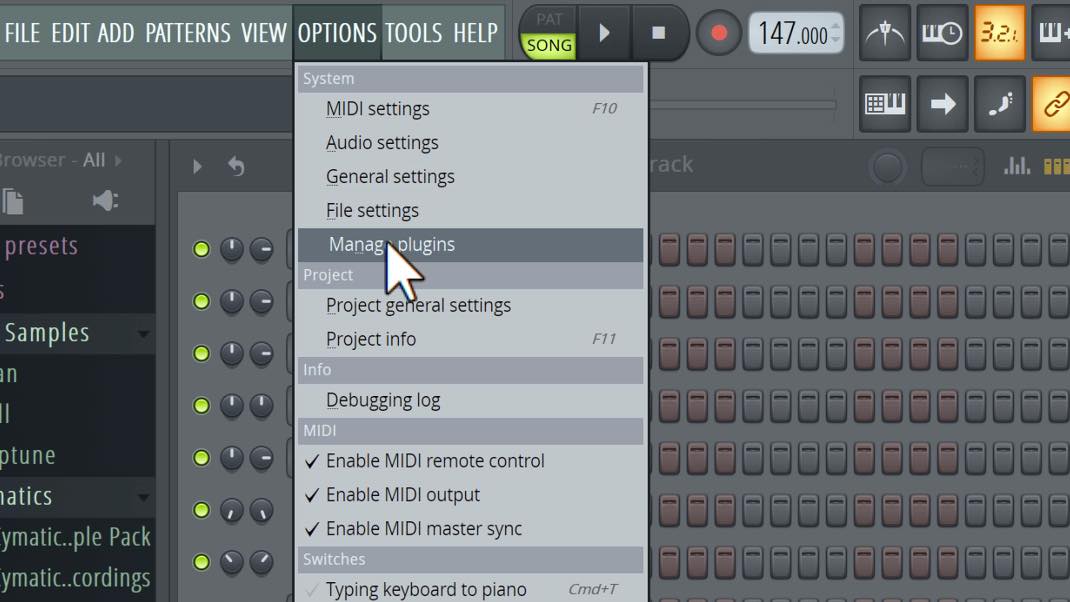The height and width of the screenshot is (602, 1070).
Task: Stop playback with the stop button
Action: pos(659,33)
